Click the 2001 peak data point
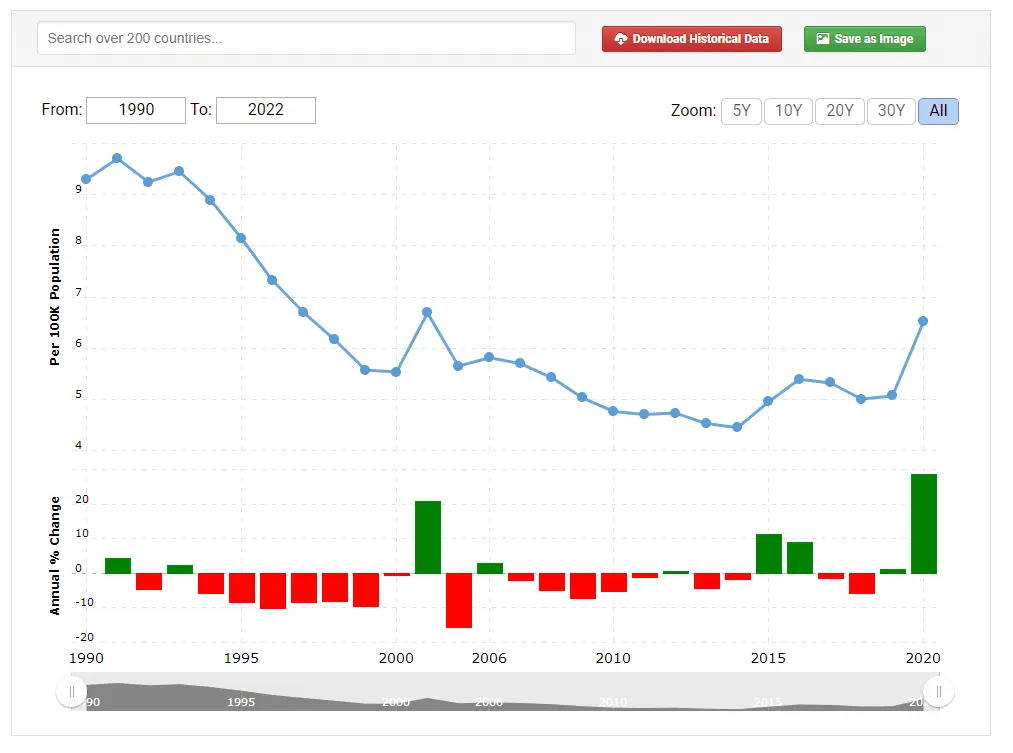Screen dimensions: 1013x753 click(427, 312)
